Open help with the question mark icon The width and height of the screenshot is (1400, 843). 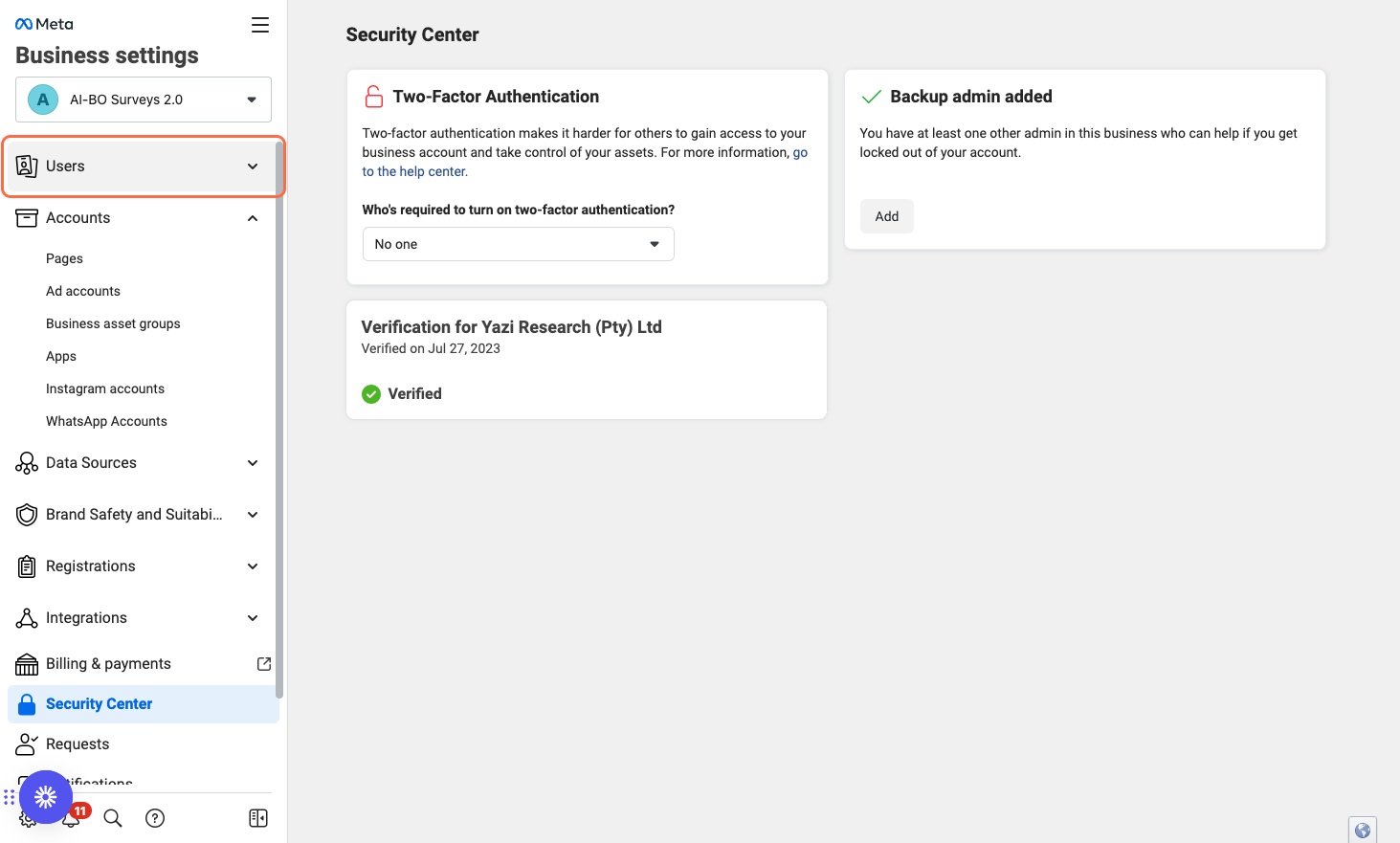[x=155, y=818]
